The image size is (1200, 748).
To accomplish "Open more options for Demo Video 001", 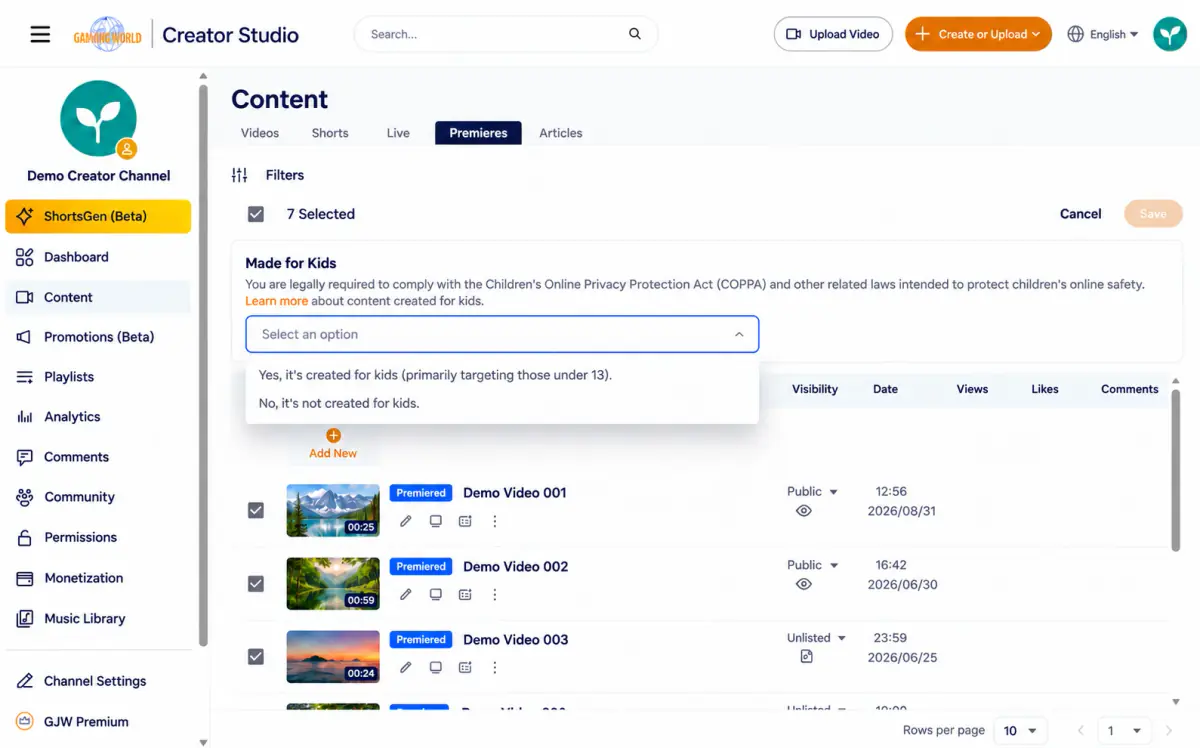I will [x=494, y=521].
